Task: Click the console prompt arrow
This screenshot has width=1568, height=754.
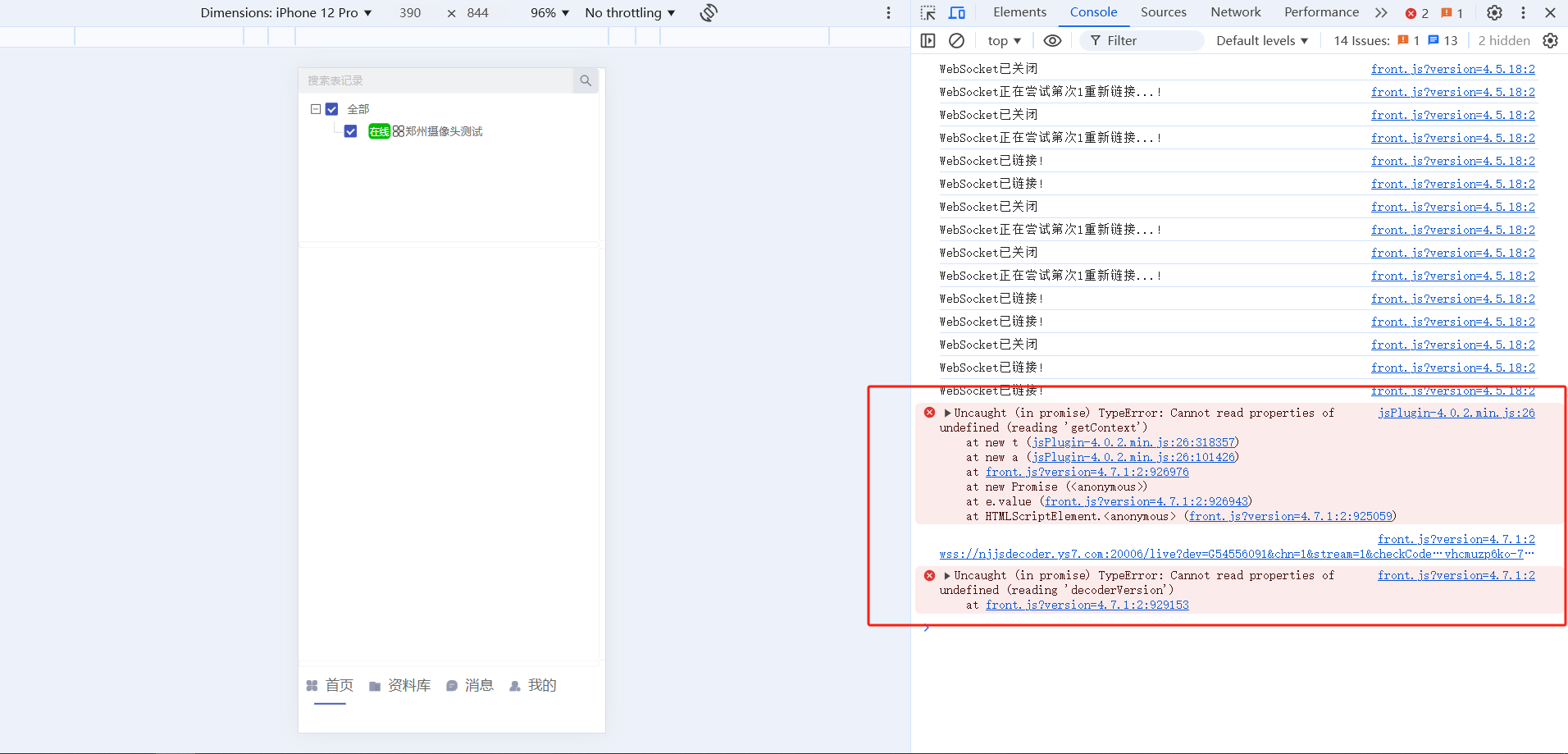Action: [927, 628]
